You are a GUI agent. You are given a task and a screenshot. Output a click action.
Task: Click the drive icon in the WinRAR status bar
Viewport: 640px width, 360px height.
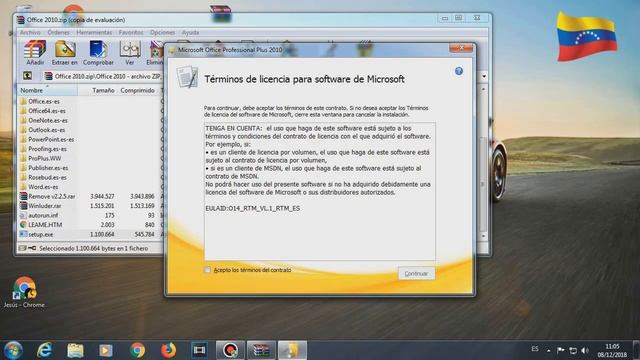pos(22,248)
